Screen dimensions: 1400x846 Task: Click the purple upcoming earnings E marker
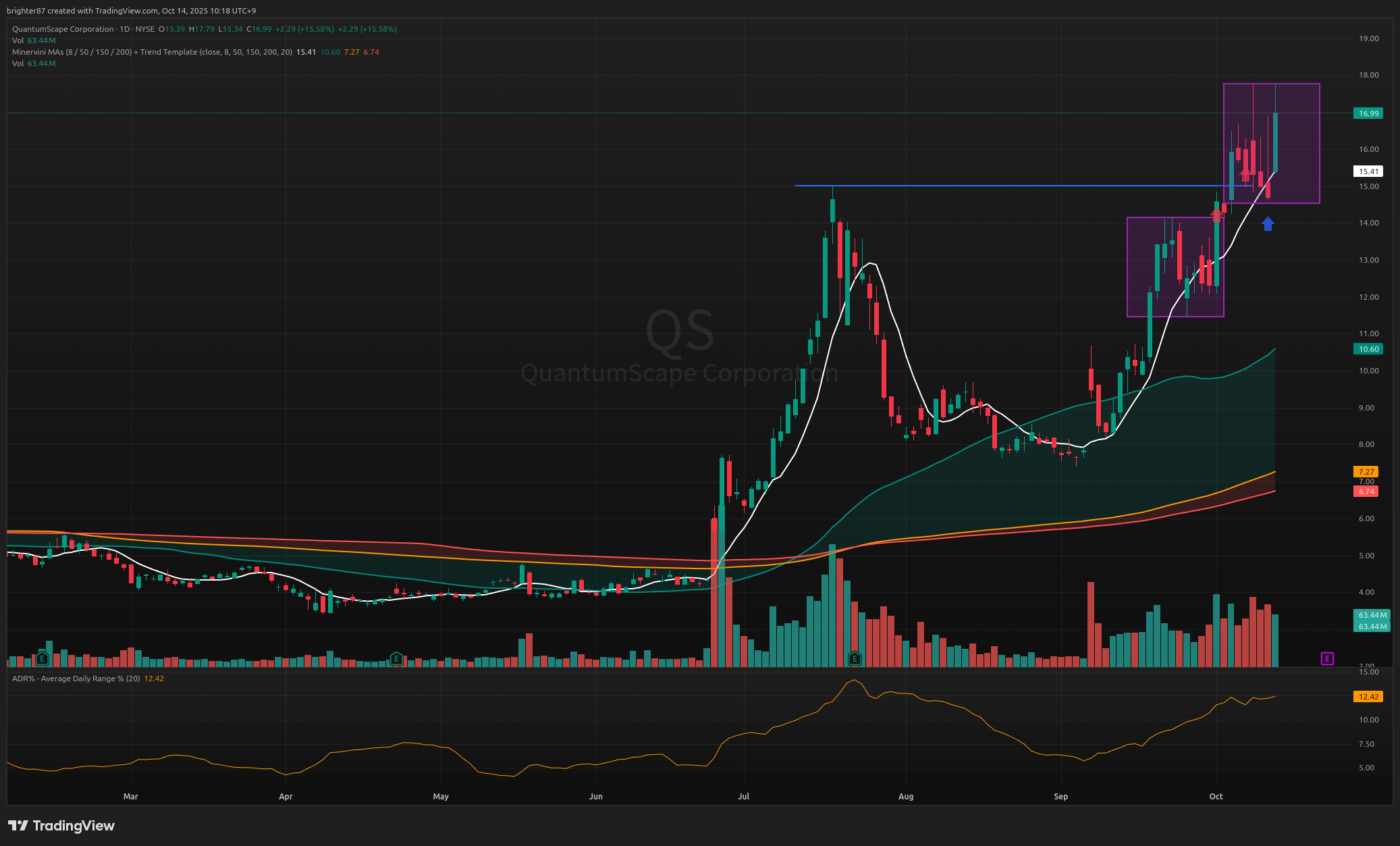coord(1327,658)
